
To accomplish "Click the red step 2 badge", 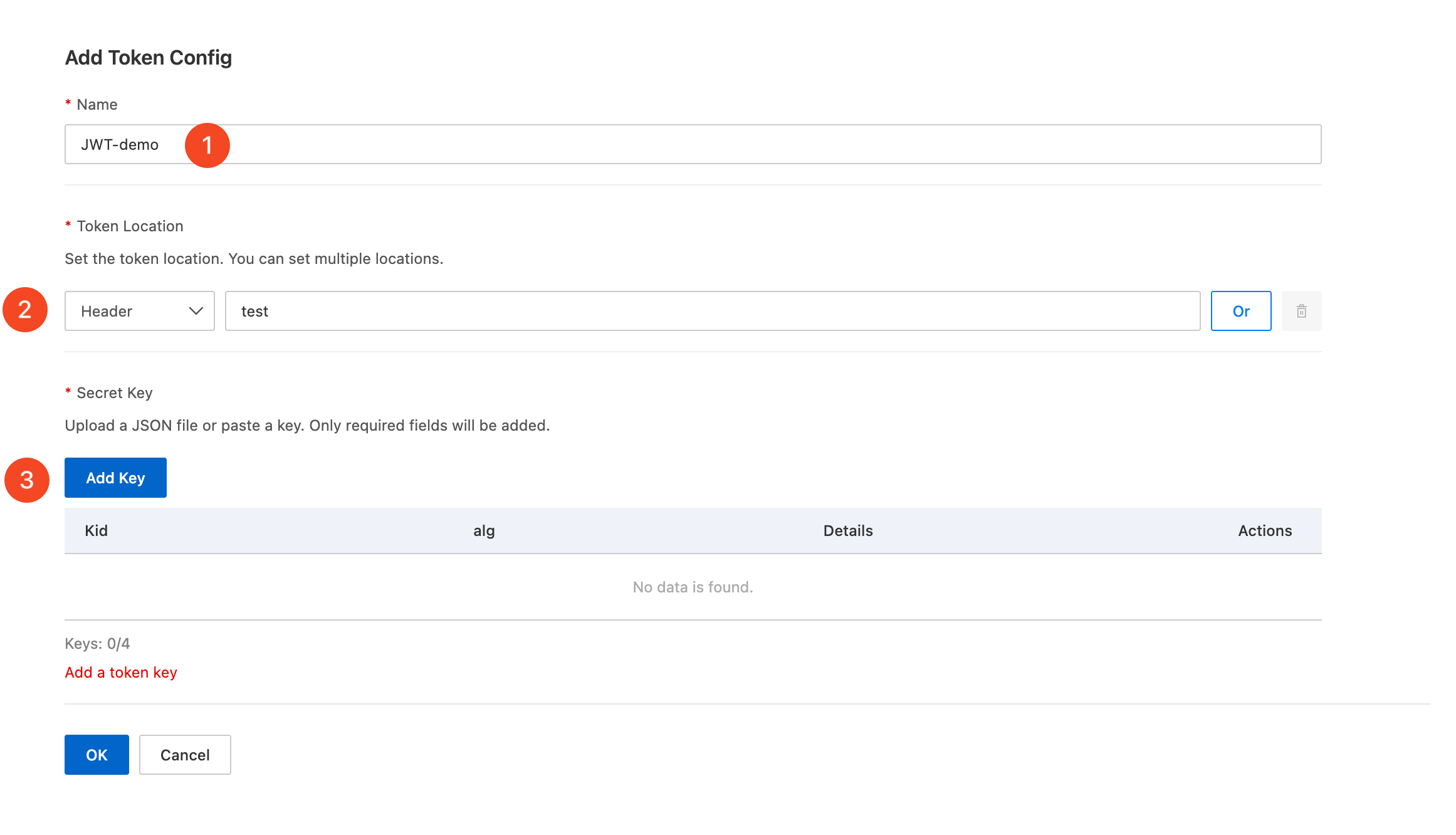I will [25, 310].
